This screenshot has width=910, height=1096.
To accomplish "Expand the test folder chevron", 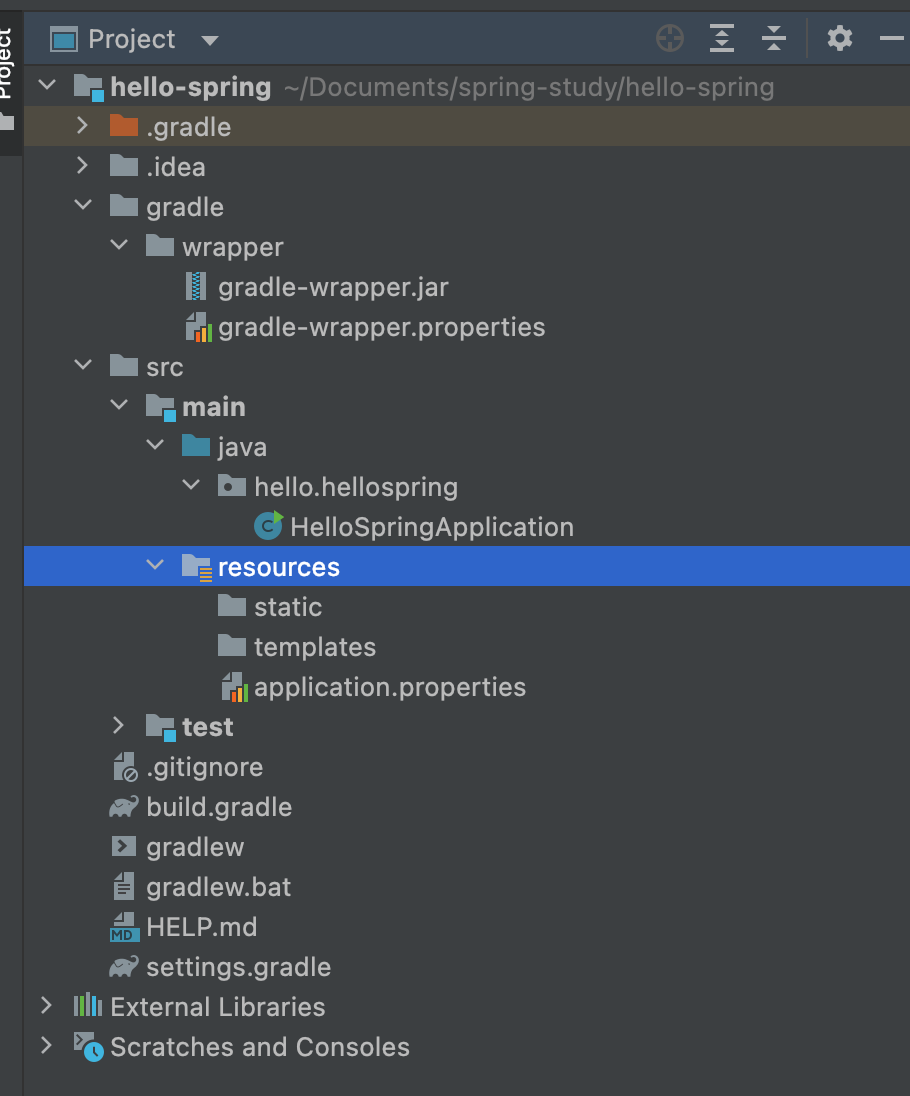I will [118, 725].
